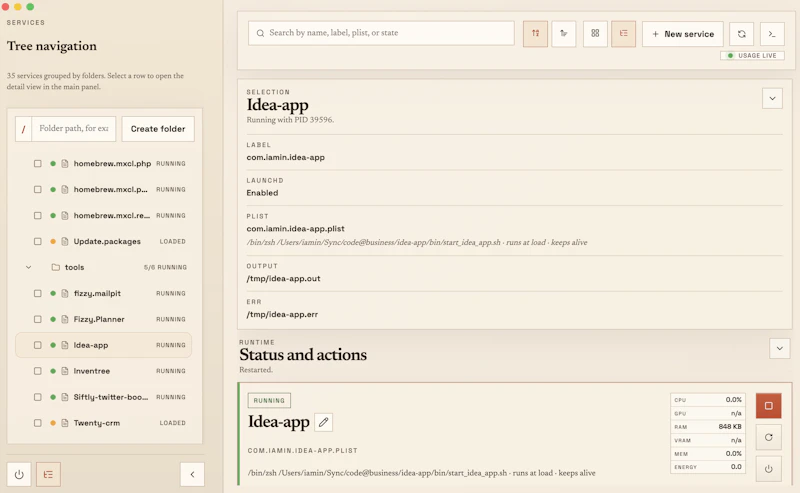Screen dimensions: 800x493
Task: Collapse the Status and actions section
Action: point(780,349)
